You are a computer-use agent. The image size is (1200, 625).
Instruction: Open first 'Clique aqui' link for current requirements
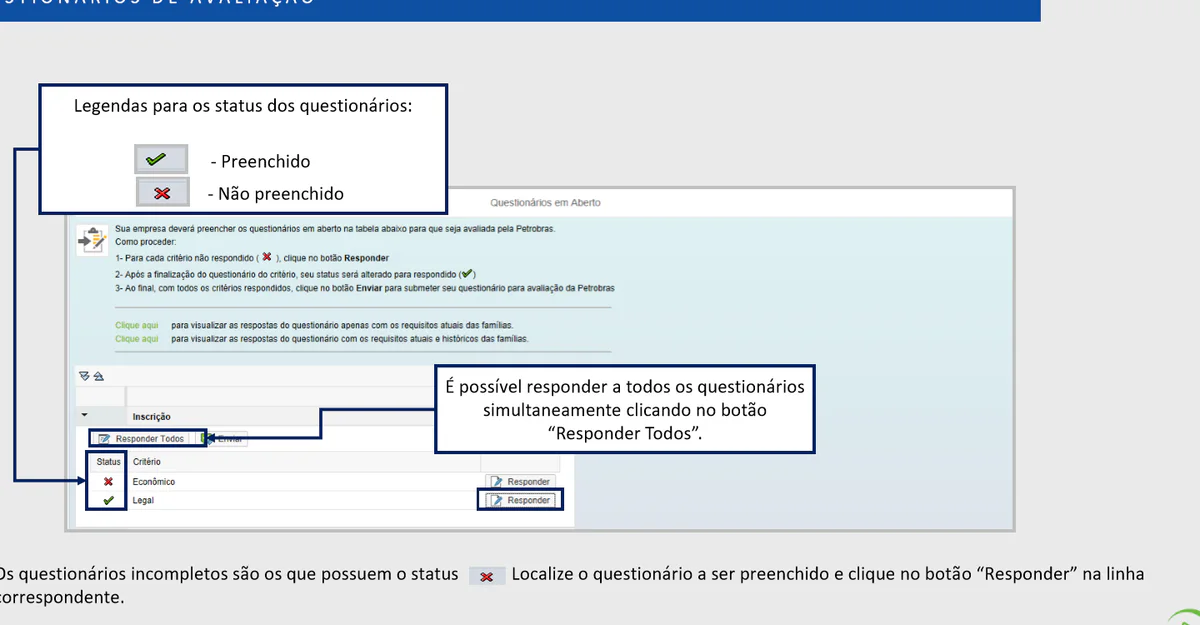coord(137,326)
